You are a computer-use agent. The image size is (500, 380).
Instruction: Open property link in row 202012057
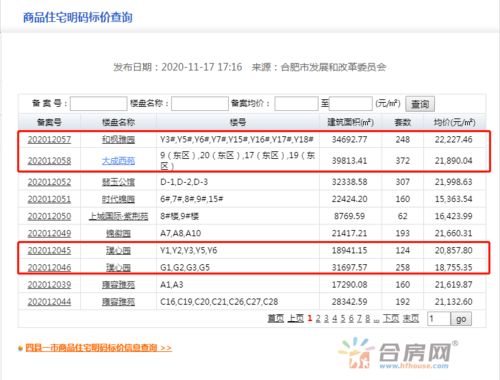coord(118,139)
